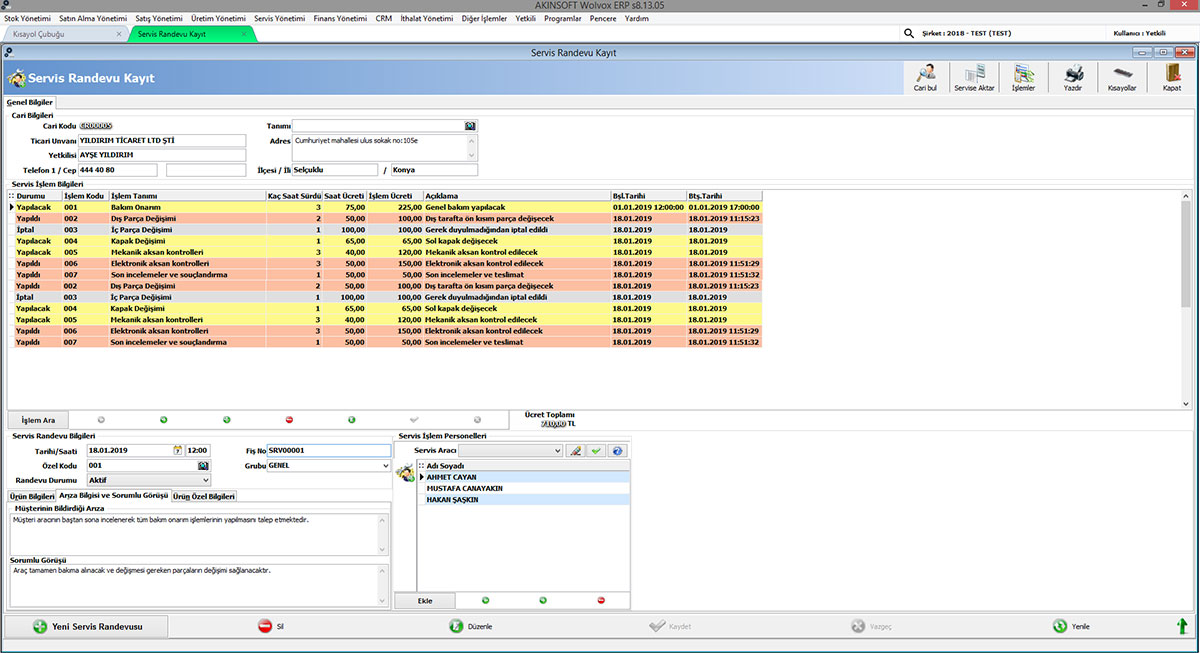This screenshot has height=653, width=1200.
Task: Click the red delete circle on the status bar
Action: pos(289,419)
